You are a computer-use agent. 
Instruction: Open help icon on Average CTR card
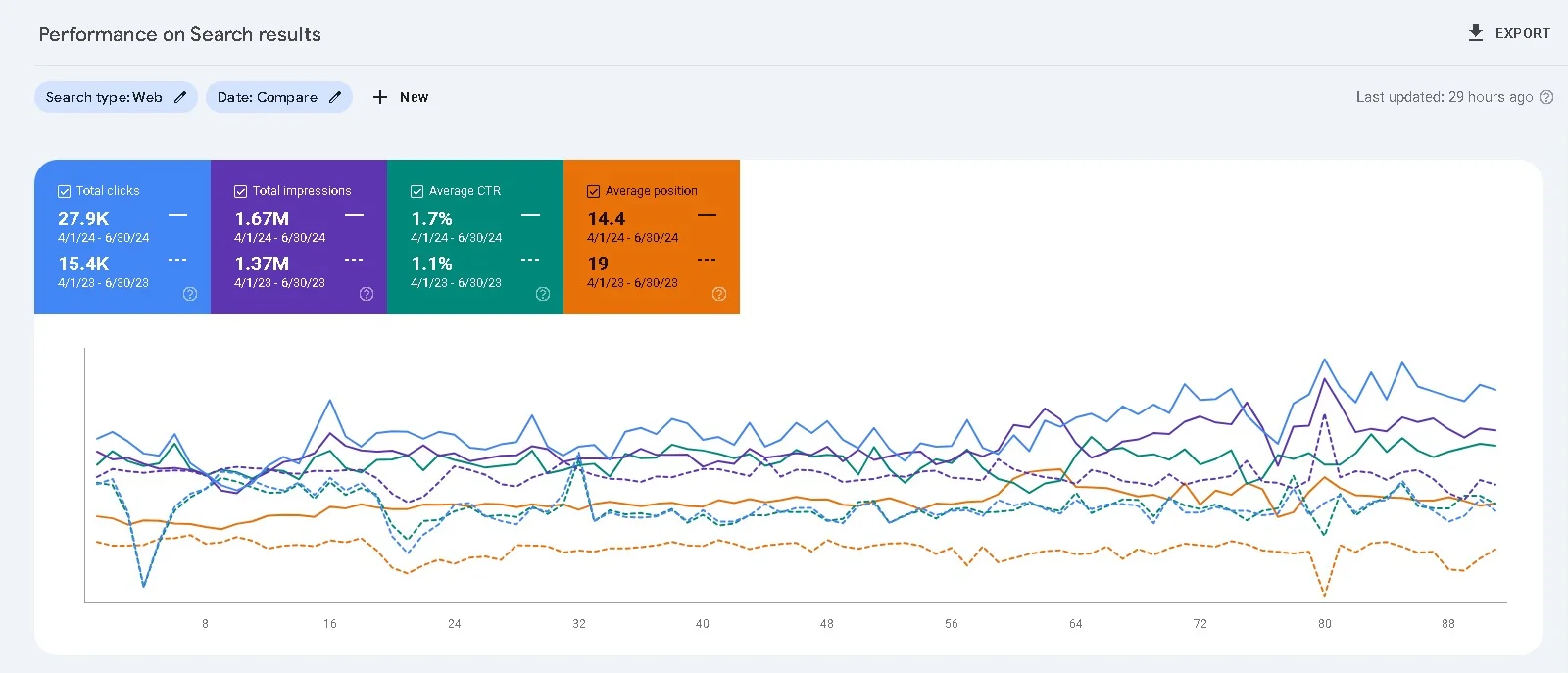pyautogui.click(x=543, y=294)
